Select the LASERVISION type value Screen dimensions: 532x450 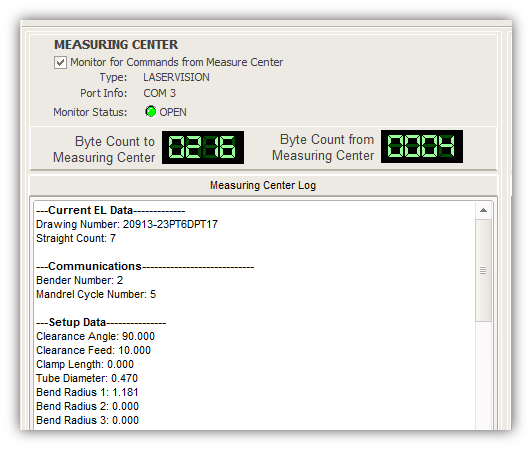click(x=176, y=77)
